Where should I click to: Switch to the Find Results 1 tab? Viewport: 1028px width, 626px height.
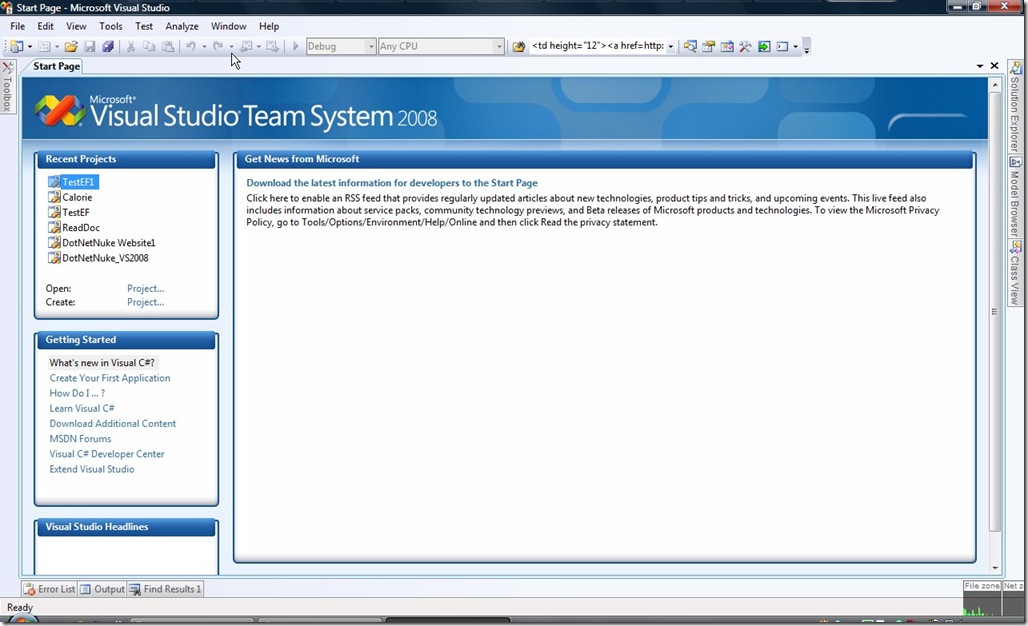click(165, 589)
